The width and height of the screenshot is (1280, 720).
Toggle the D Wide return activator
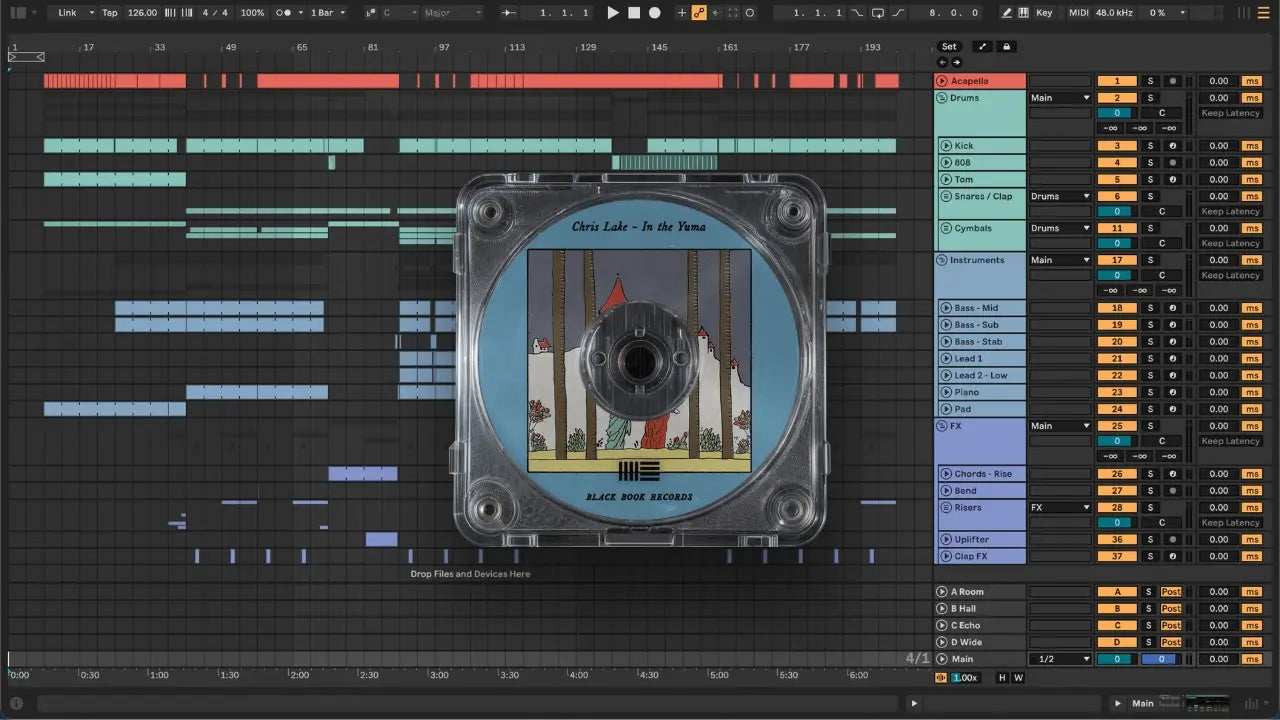tap(1117, 643)
